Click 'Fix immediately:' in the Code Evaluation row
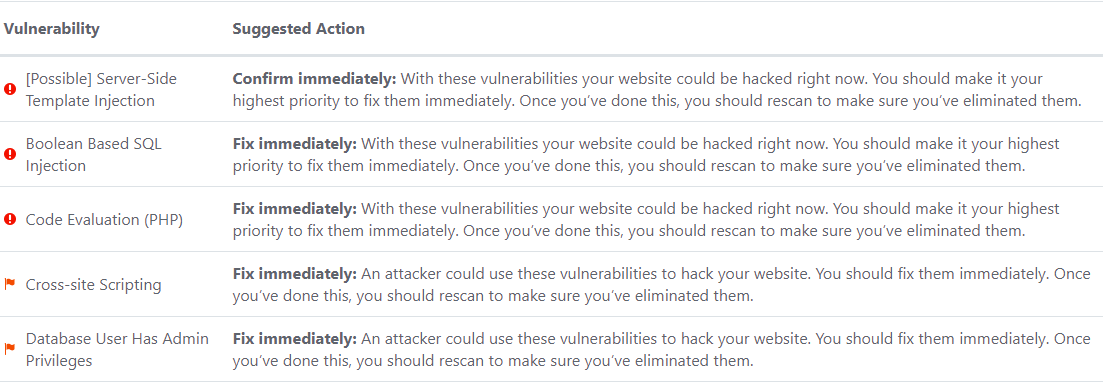The width and height of the screenshot is (1108, 385). [295, 209]
